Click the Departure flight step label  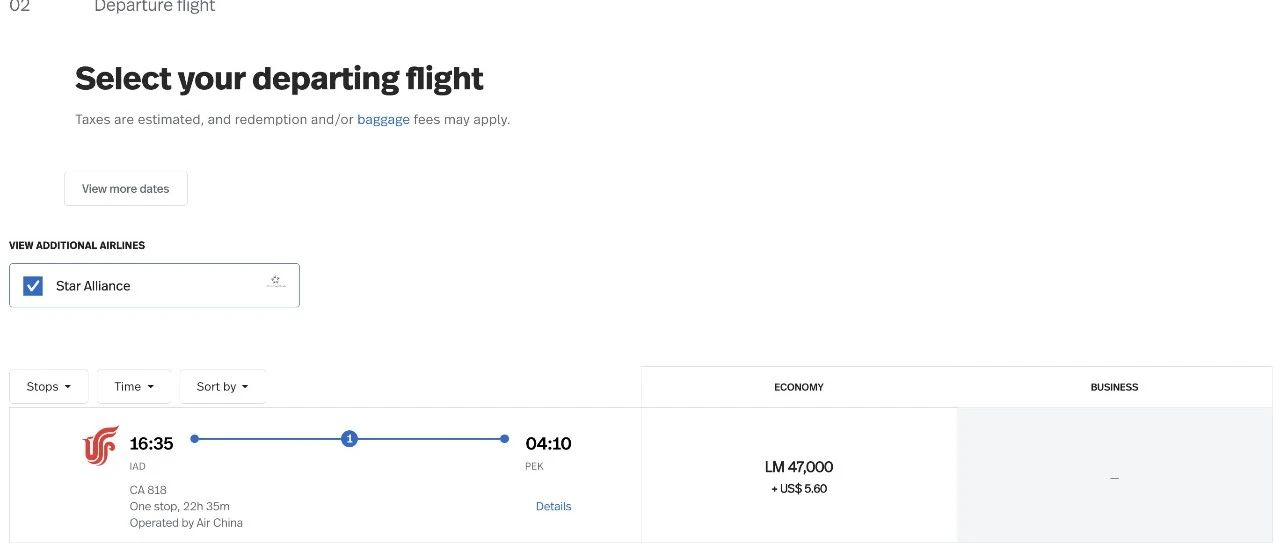(155, 6)
